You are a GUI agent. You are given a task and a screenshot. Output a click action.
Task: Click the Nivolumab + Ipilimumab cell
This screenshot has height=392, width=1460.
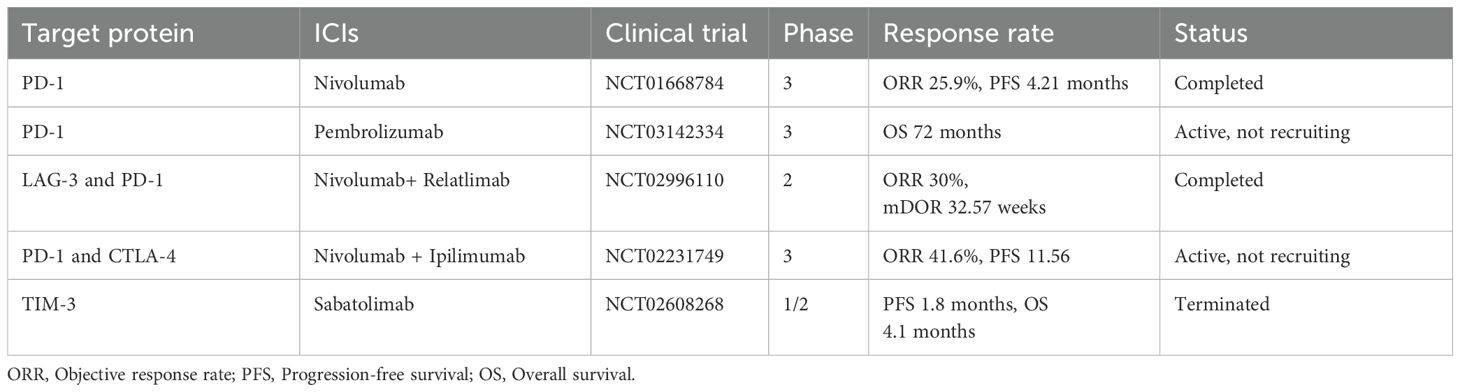point(406,257)
